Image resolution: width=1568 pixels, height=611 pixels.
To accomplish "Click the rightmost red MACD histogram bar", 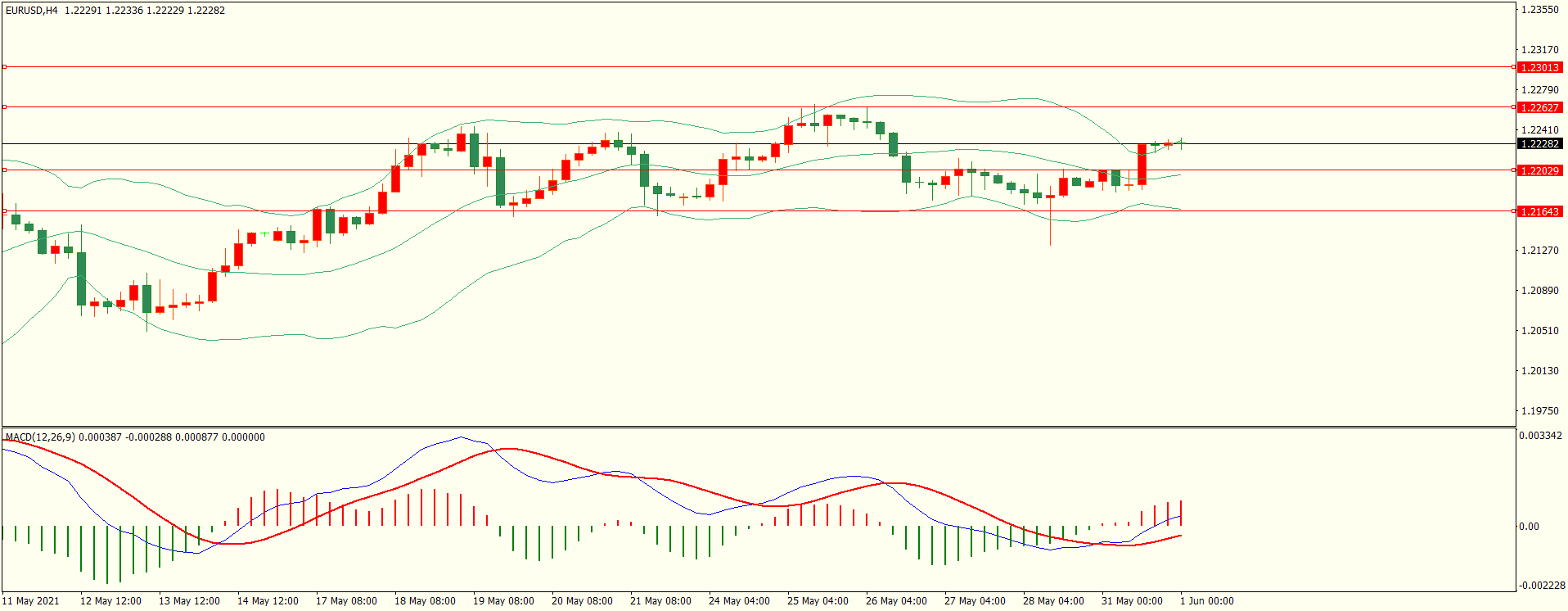I will tap(1181, 513).
